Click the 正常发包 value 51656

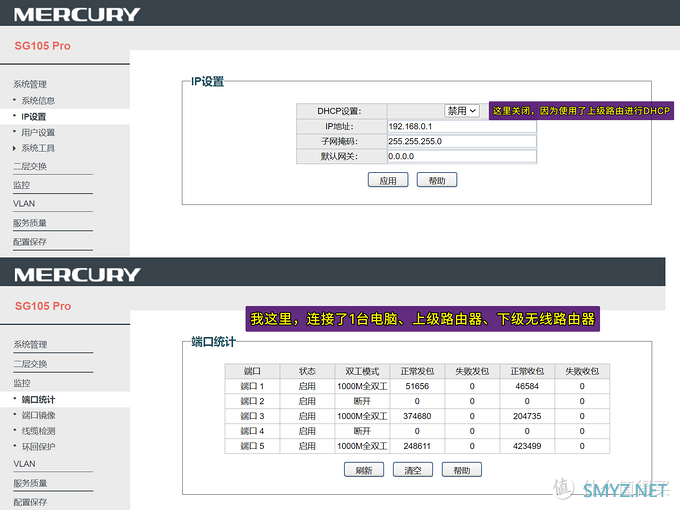point(417,386)
